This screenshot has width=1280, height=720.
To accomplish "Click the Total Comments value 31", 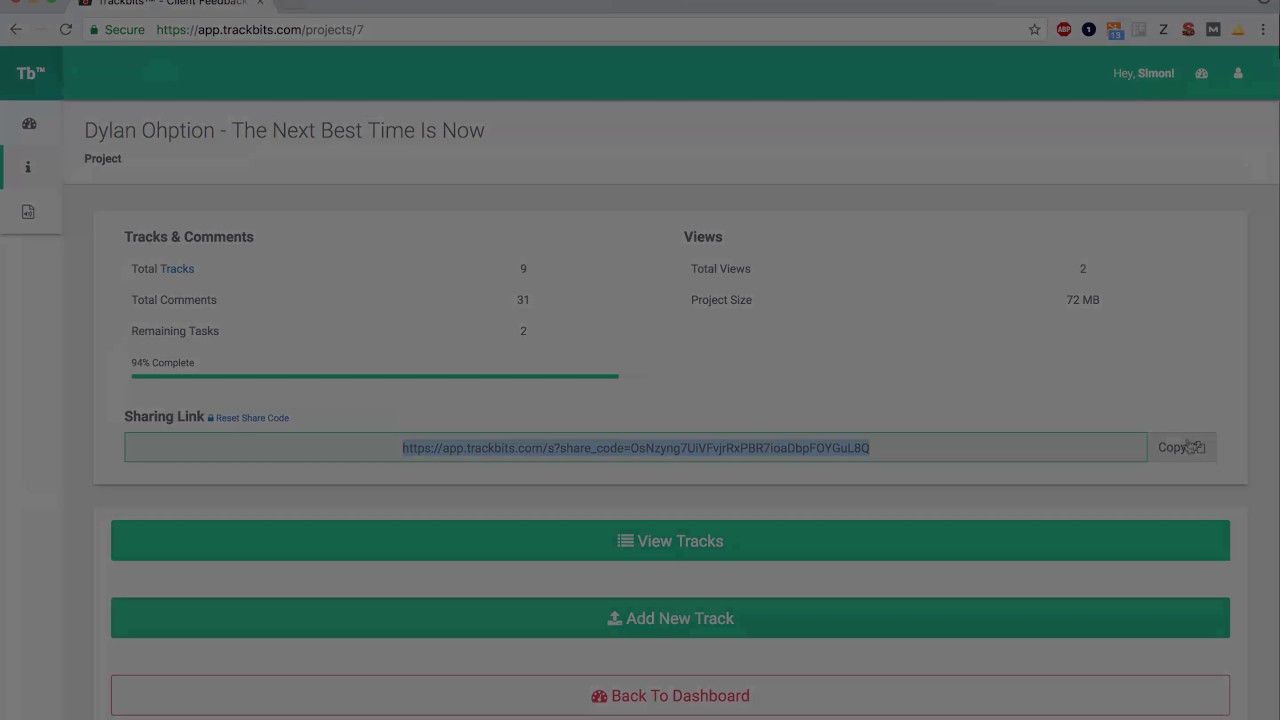I will point(523,300).
